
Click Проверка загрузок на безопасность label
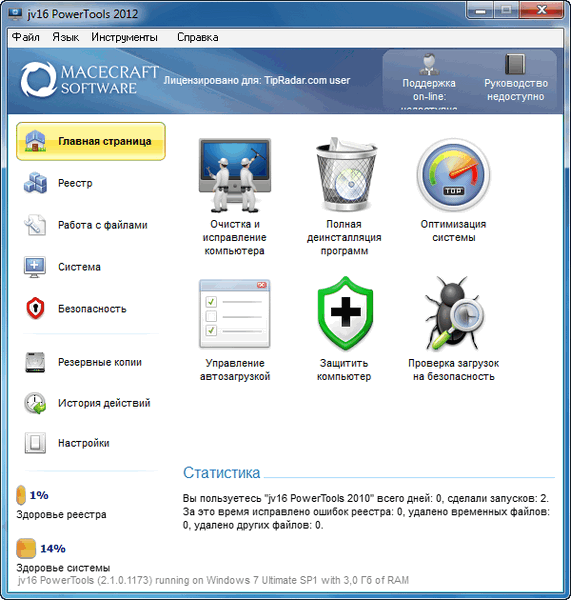point(454,370)
